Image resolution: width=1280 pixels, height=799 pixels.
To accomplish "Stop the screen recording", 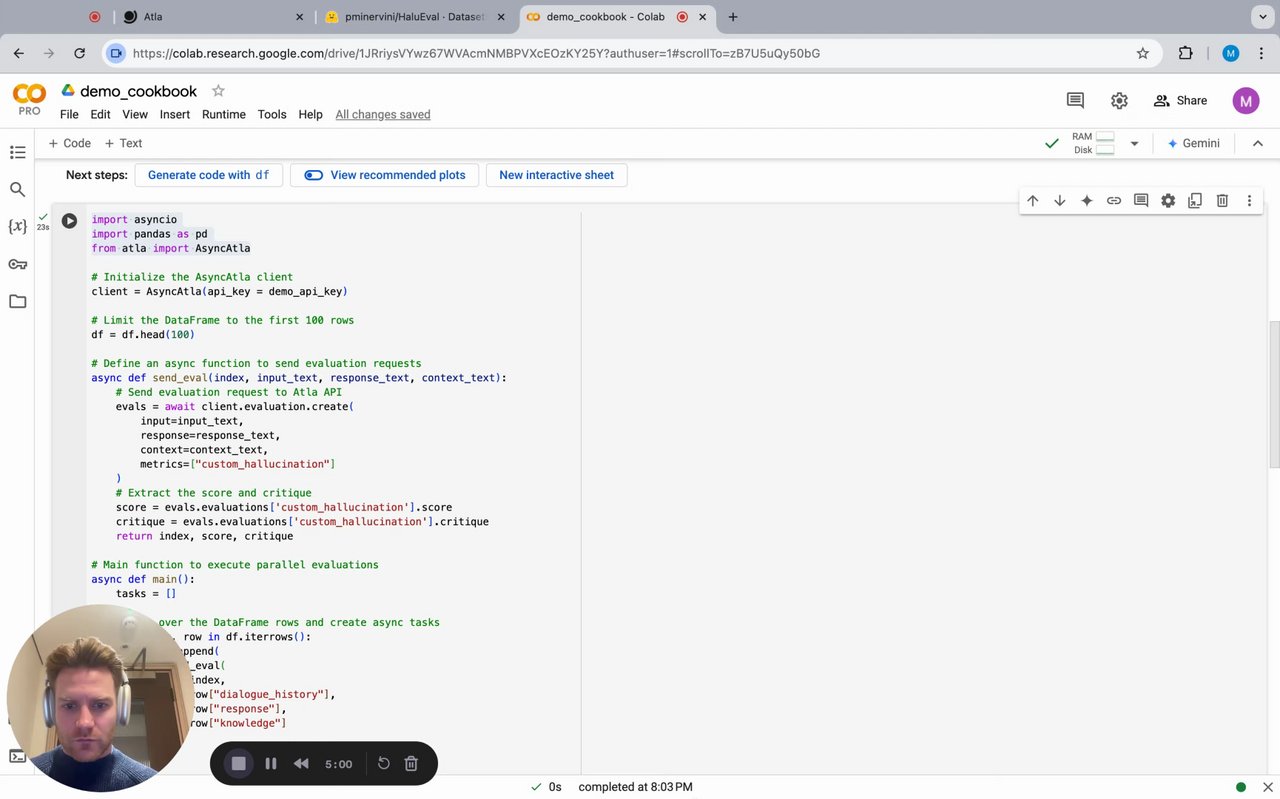I will (x=239, y=764).
